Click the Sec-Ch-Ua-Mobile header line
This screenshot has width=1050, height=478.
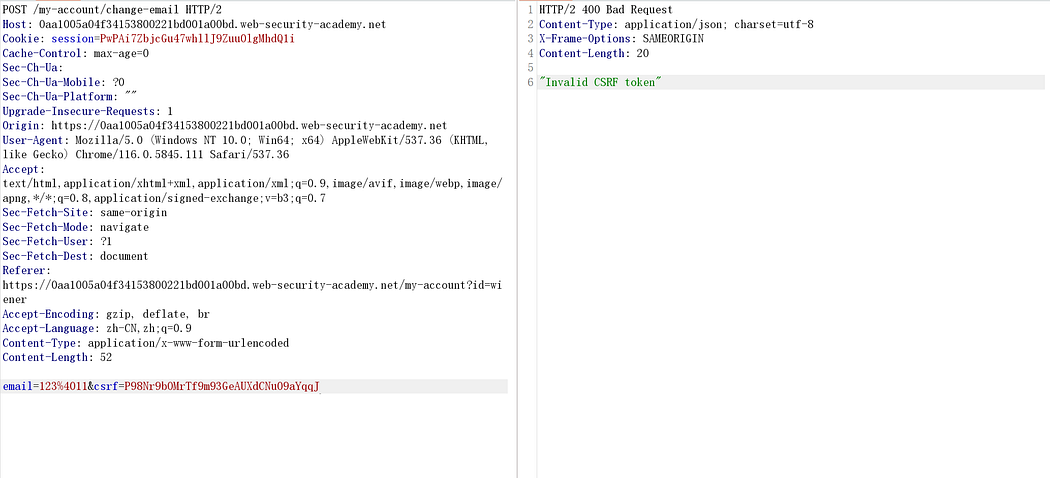[64, 82]
